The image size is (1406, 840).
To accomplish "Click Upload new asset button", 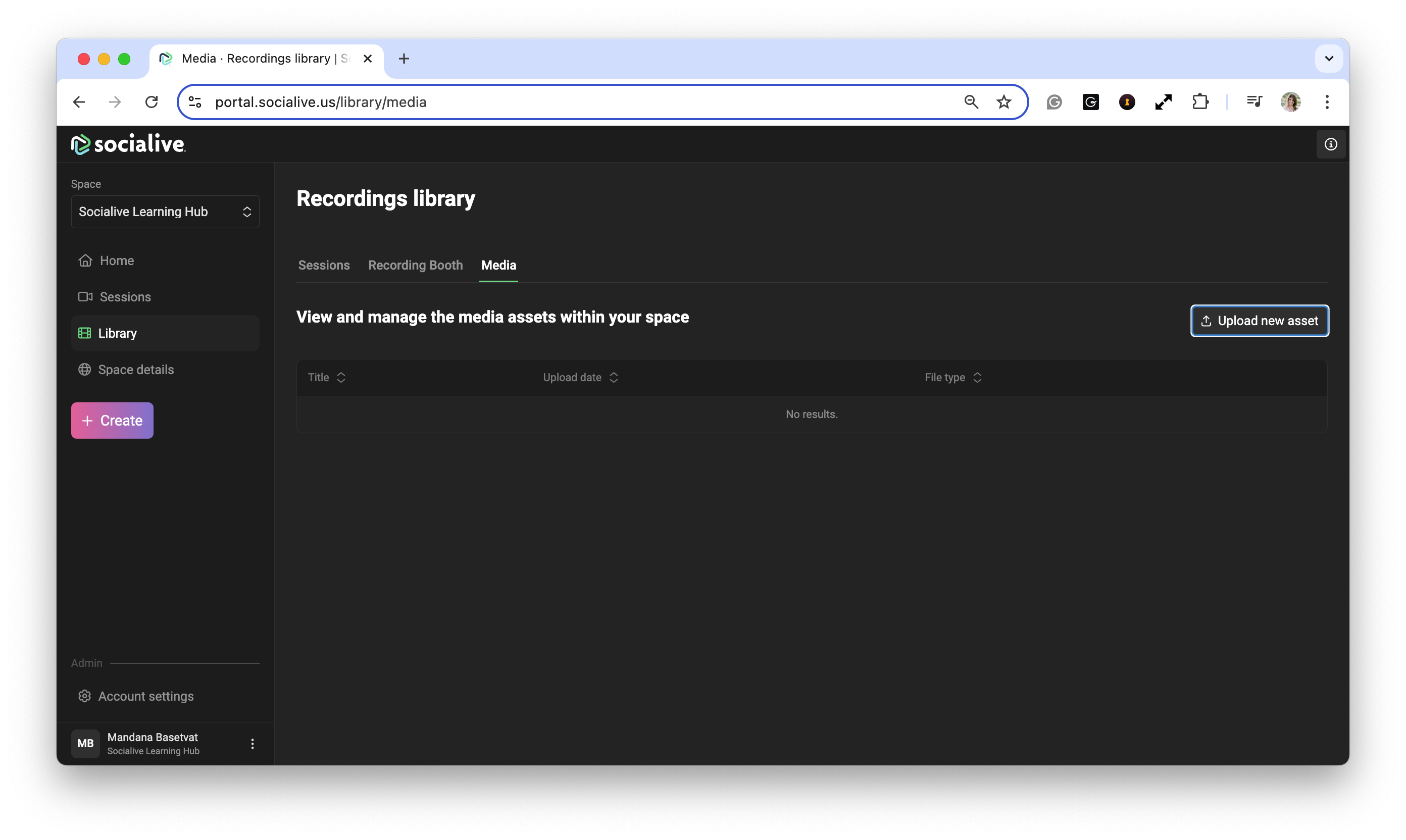I will coord(1260,321).
